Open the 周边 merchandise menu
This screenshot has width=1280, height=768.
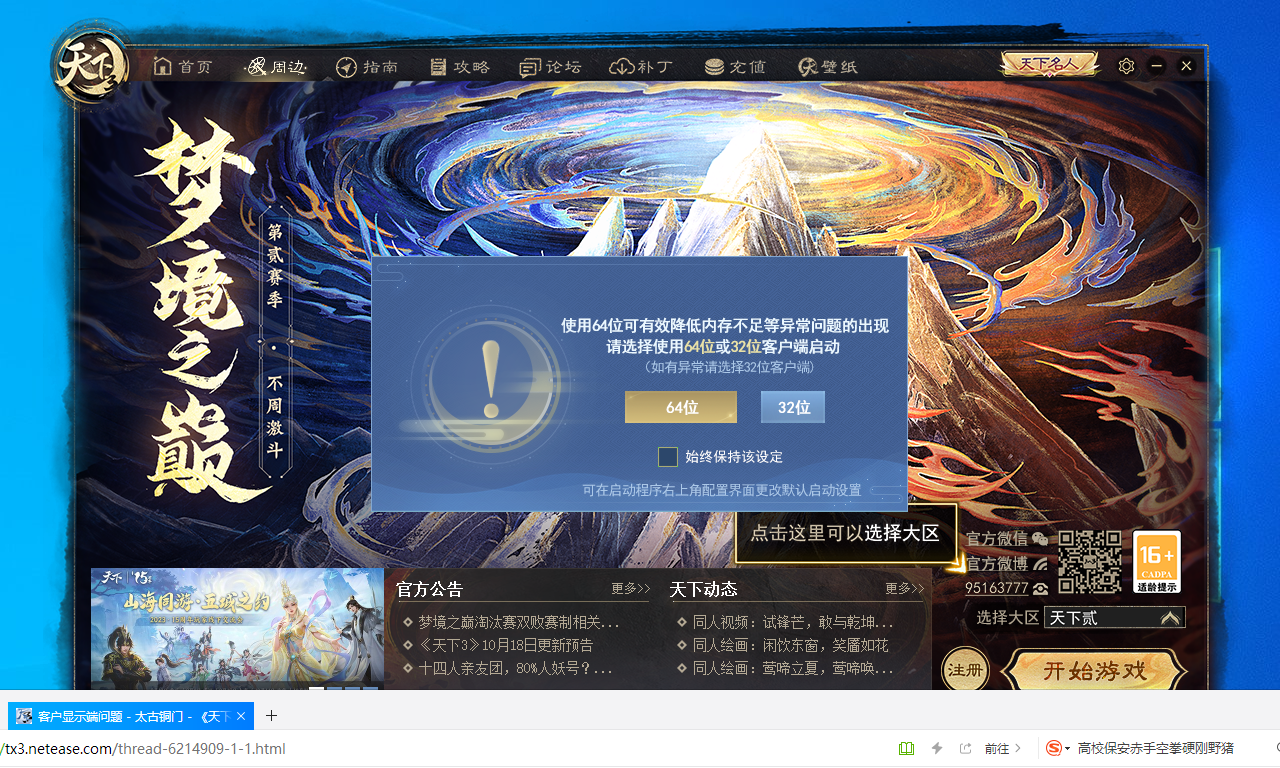pos(276,67)
